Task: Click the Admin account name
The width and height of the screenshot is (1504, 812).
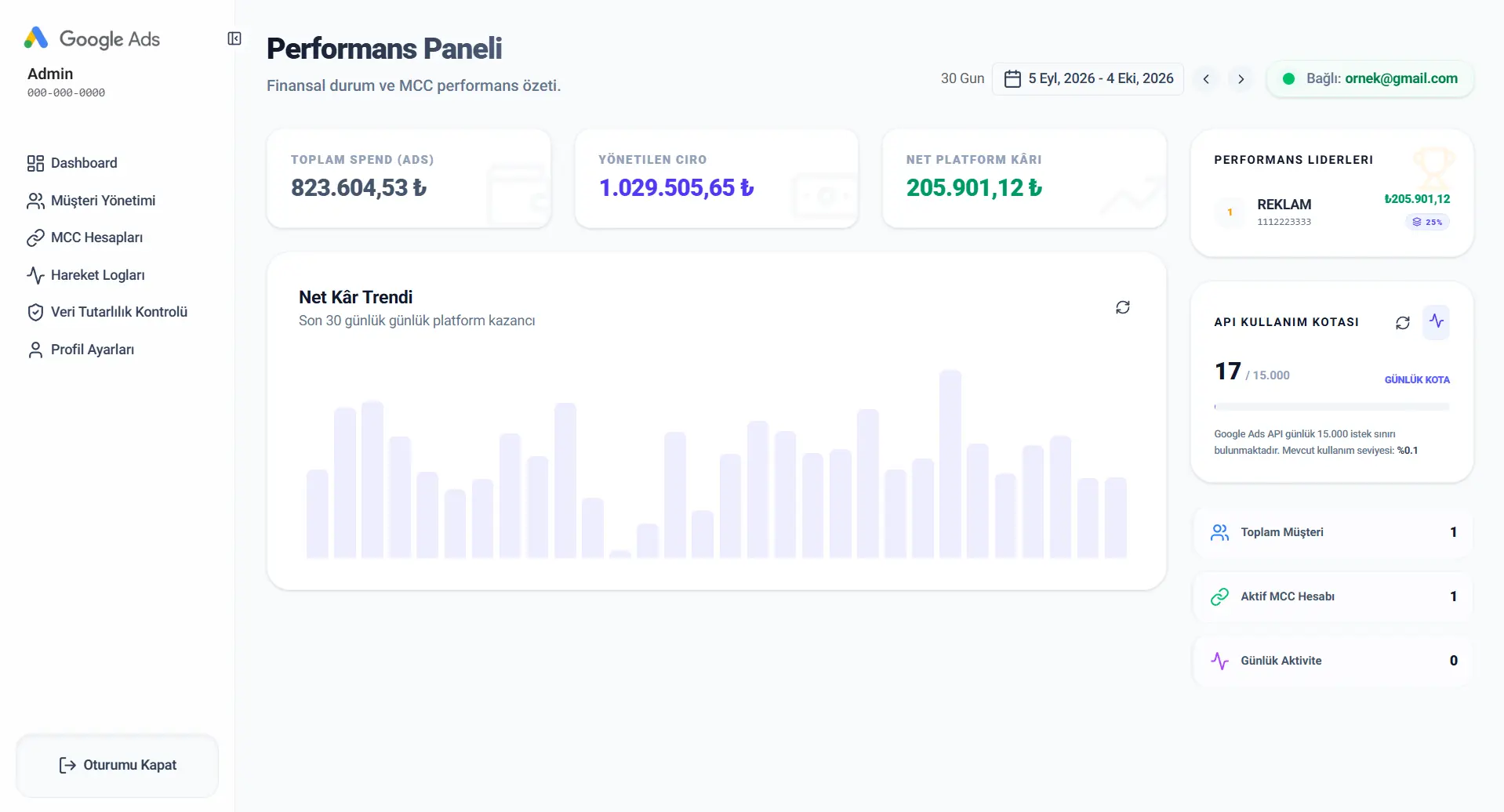Action: click(x=50, y=74)
